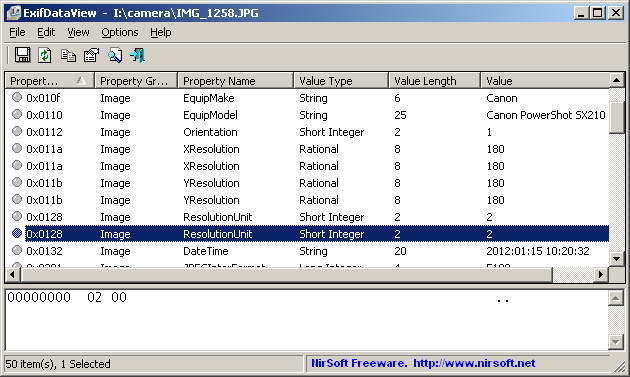
Task: Click the horizontal scrollbar thumb
Action: tap(286, 275)
